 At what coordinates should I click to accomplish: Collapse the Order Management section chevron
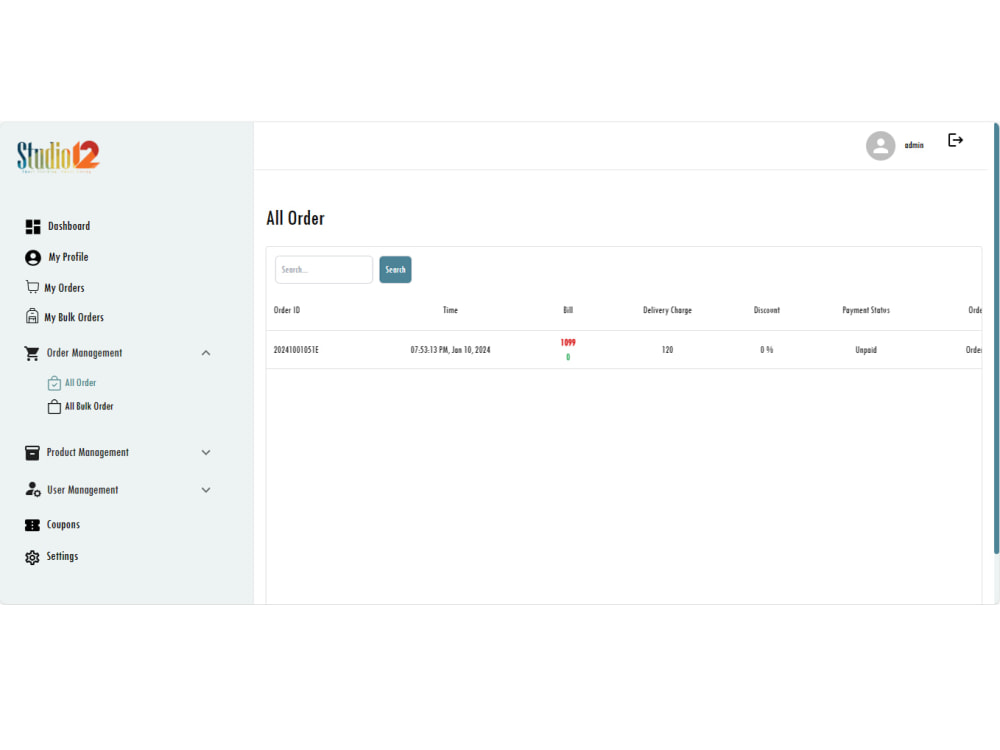pos(205,353)
